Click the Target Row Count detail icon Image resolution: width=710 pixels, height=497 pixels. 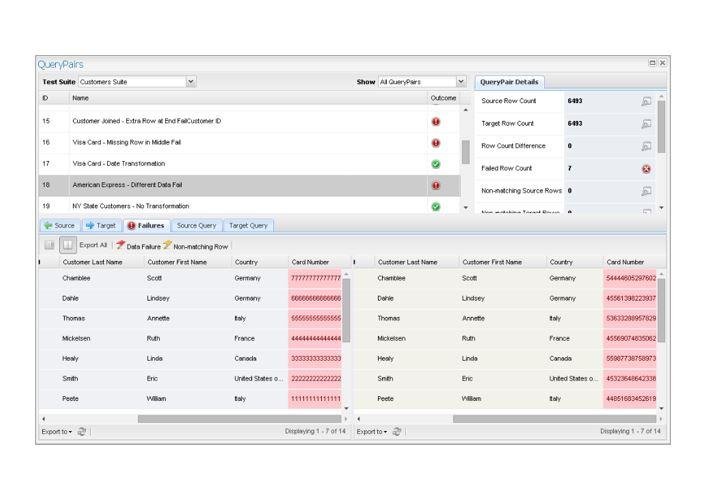click(646, 124)
